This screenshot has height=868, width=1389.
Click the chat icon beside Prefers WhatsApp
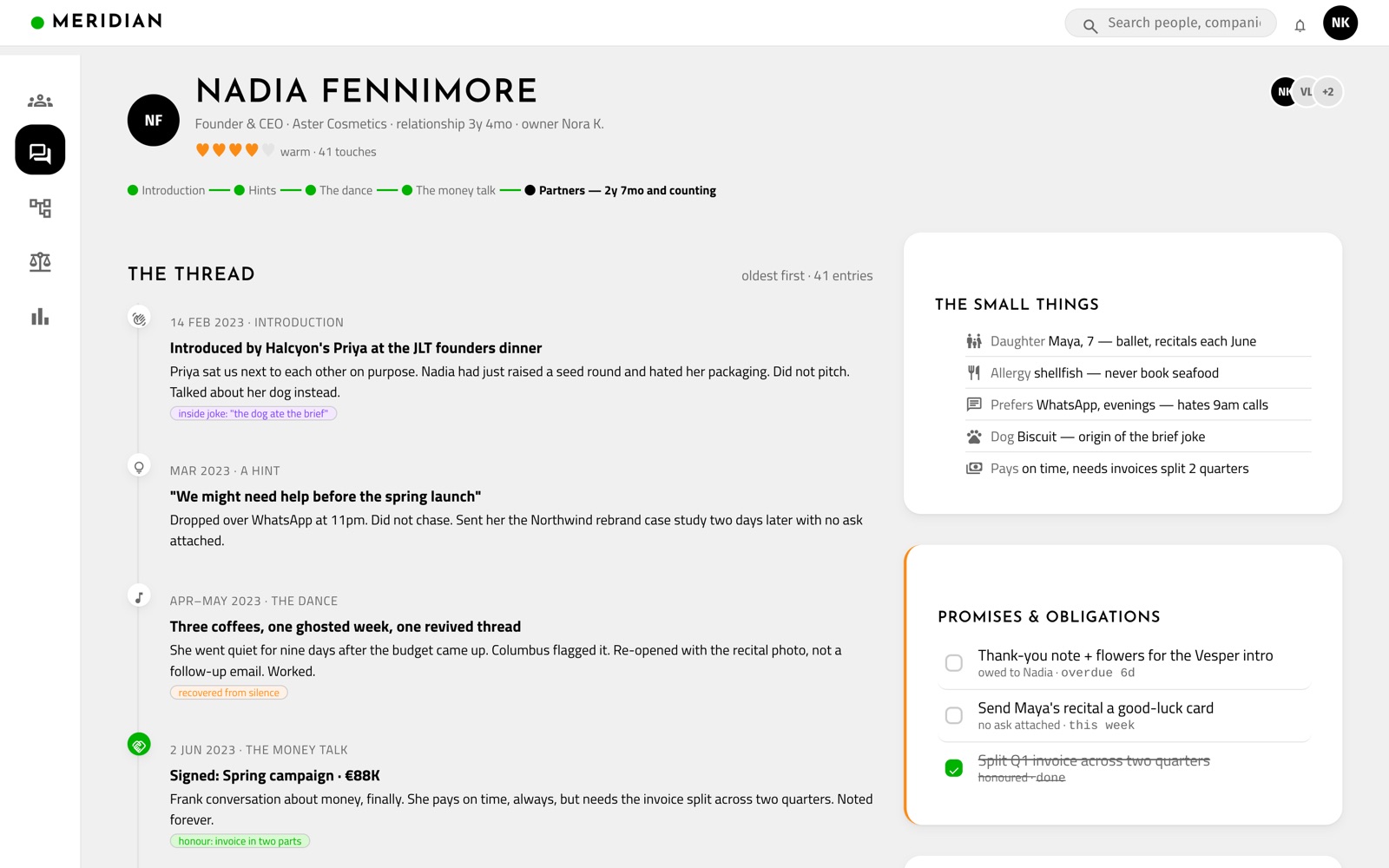(974, 404)
